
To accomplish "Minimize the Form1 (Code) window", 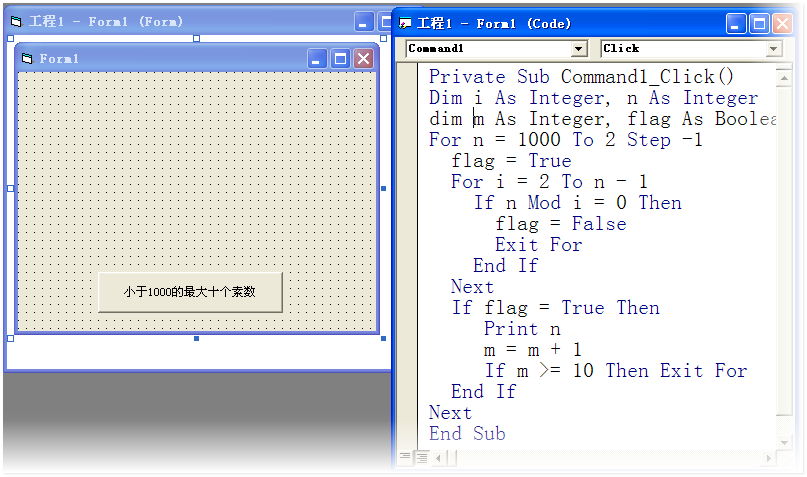I will (735, 24).
